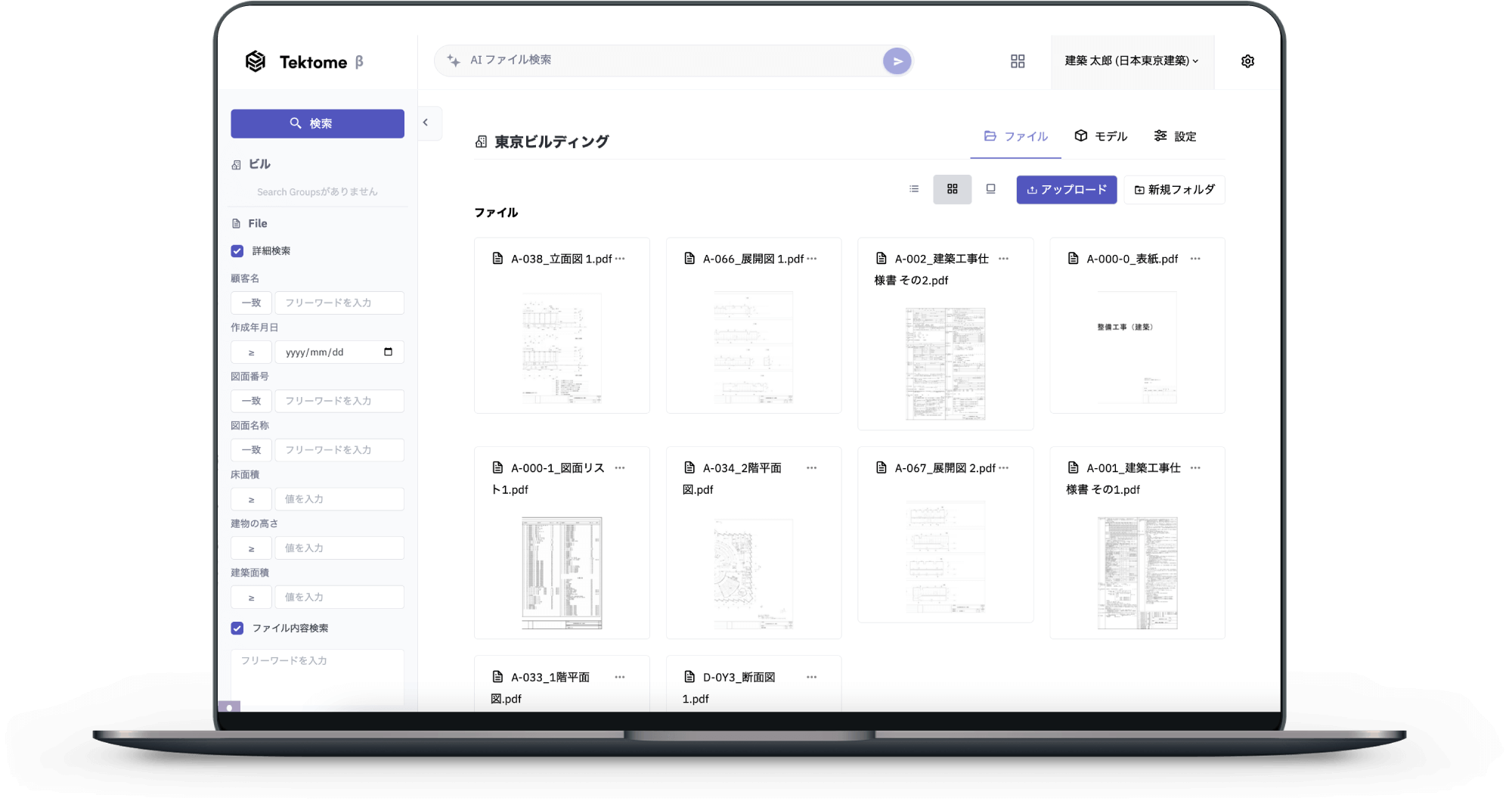Open thumbnail of A-002_建築工事仕様書 その2.pdf
1512x804 pixels.
945,364
